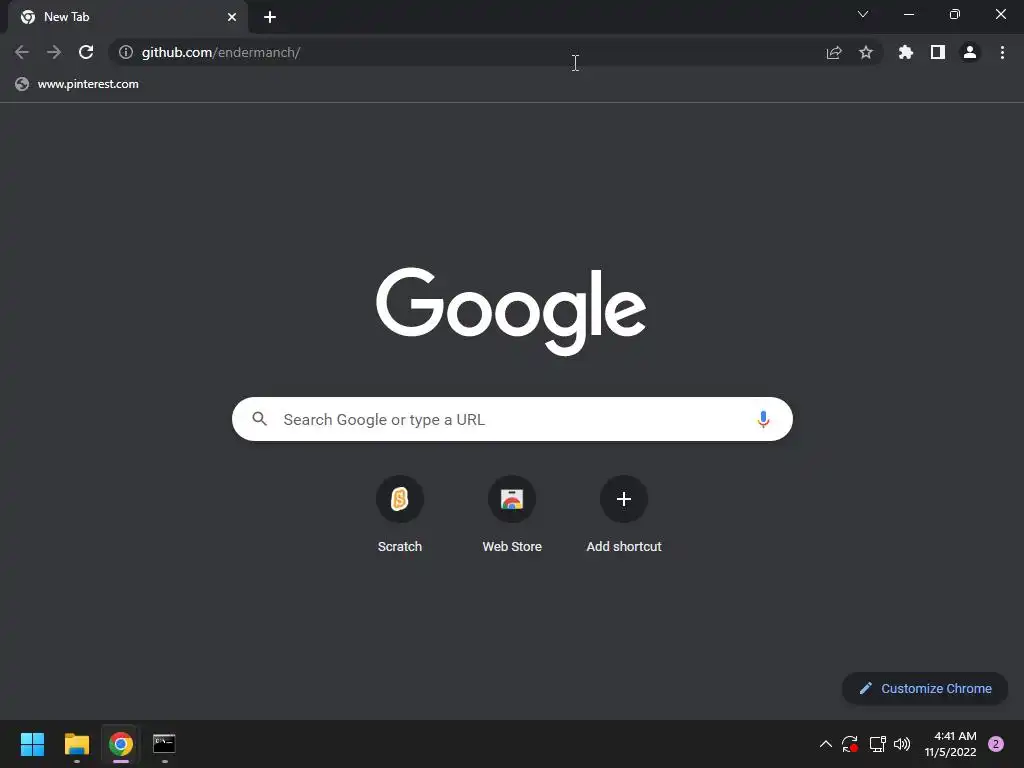Open Chrome's three-dot menu
The height and width of the screenshot is (768, 1024).
coord(1002,52)
